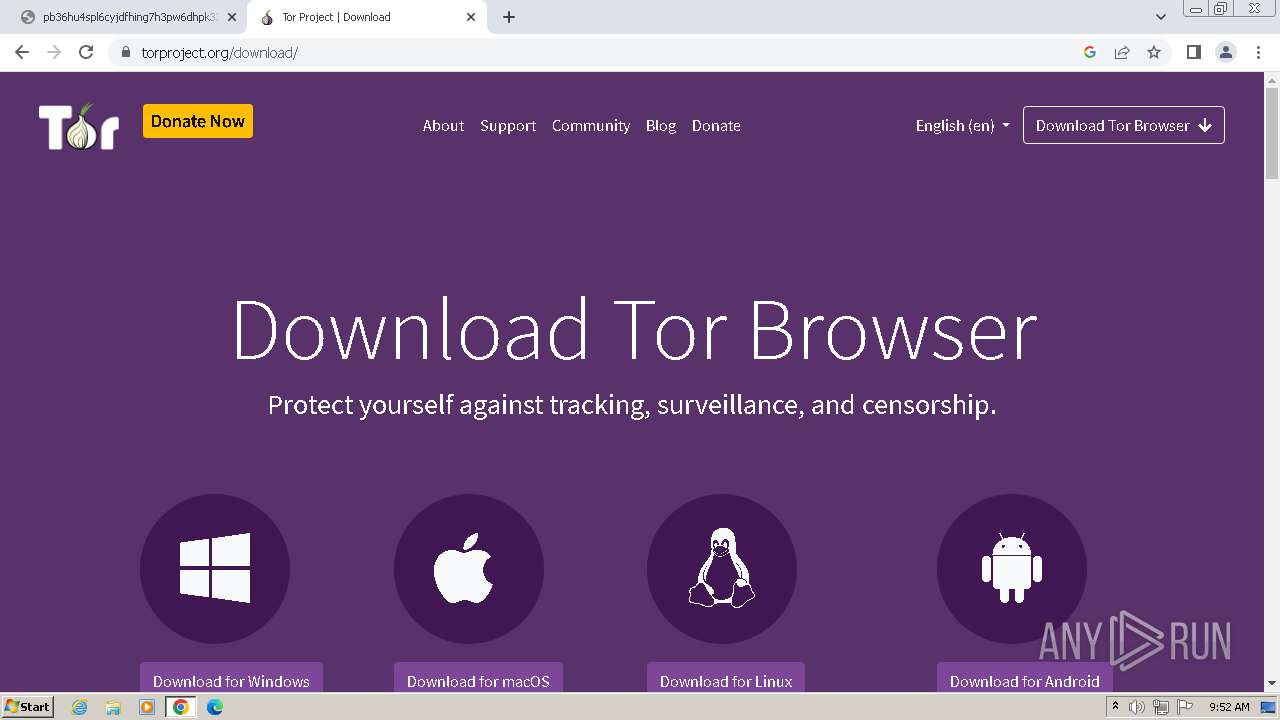
Task: Expand the tab search dropdown arrow
Action: (x=1161, y=17)
